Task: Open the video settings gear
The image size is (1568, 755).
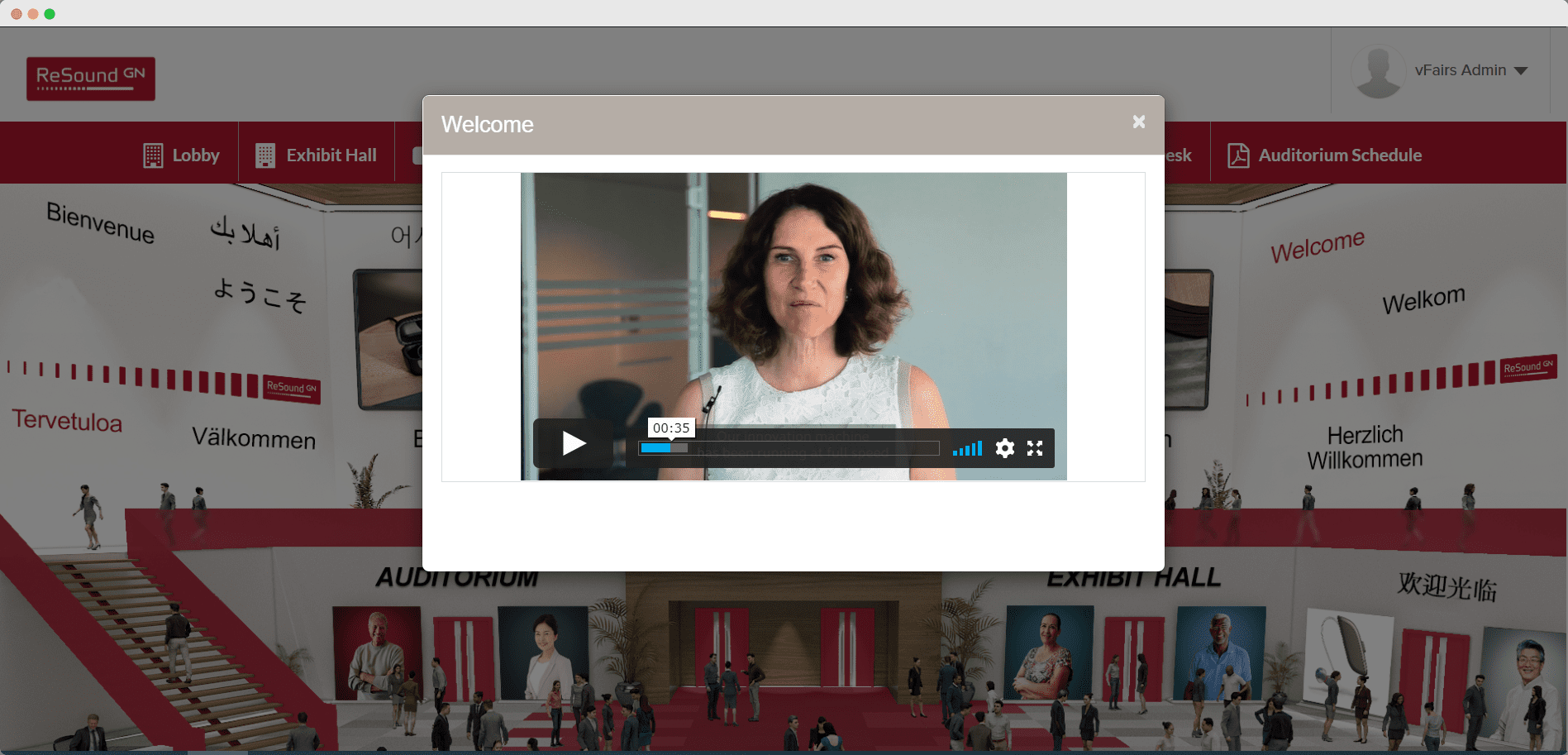Action: tap(1004, 448)
